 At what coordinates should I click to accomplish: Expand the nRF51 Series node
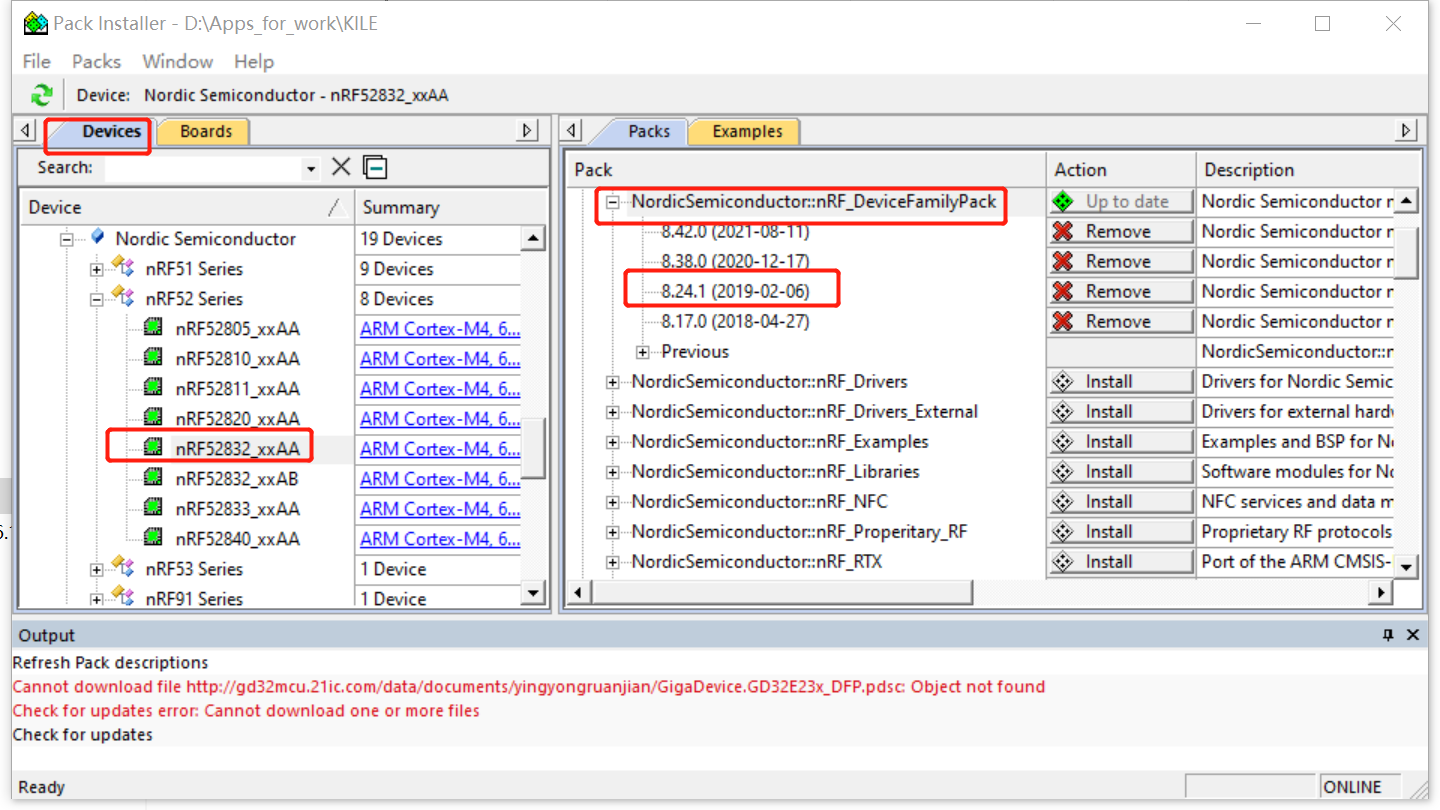tap(97, 269)
